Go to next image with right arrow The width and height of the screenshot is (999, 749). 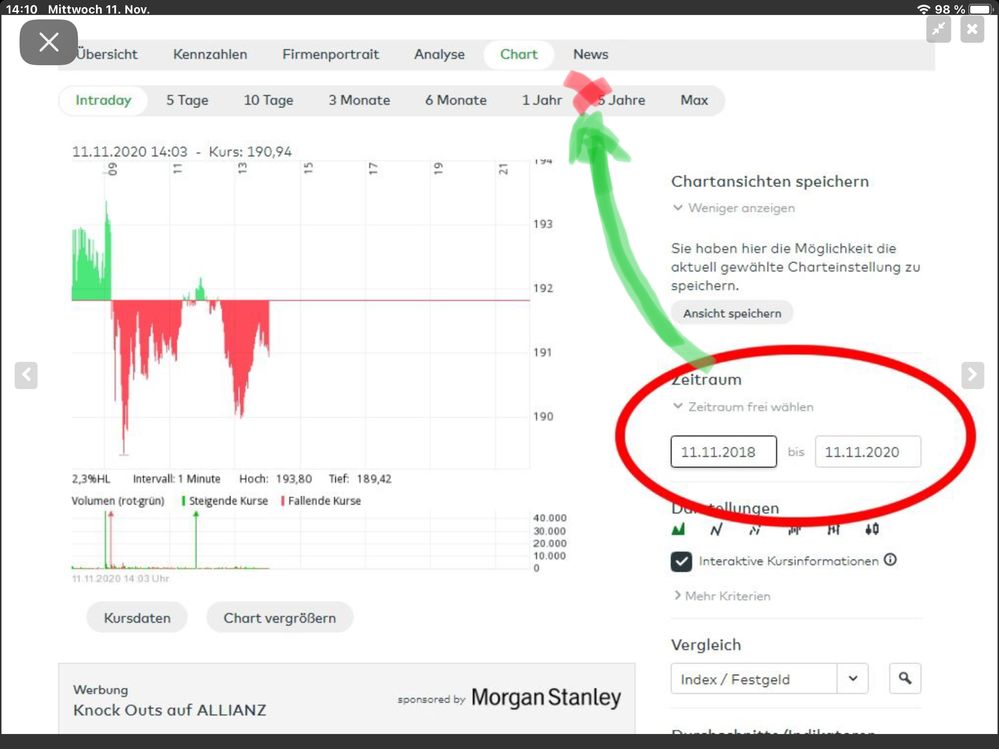(x=972, y=375)
